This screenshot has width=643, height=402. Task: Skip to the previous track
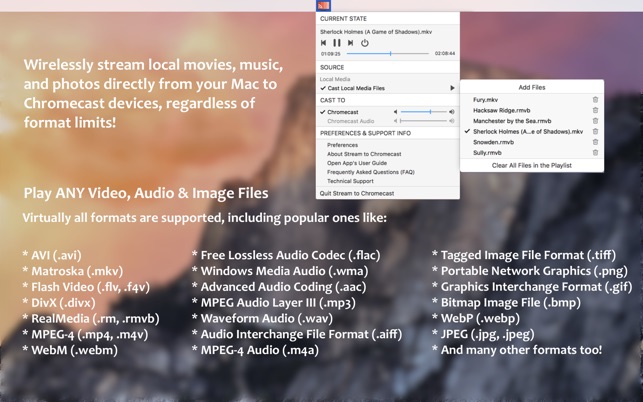point(324,43)
